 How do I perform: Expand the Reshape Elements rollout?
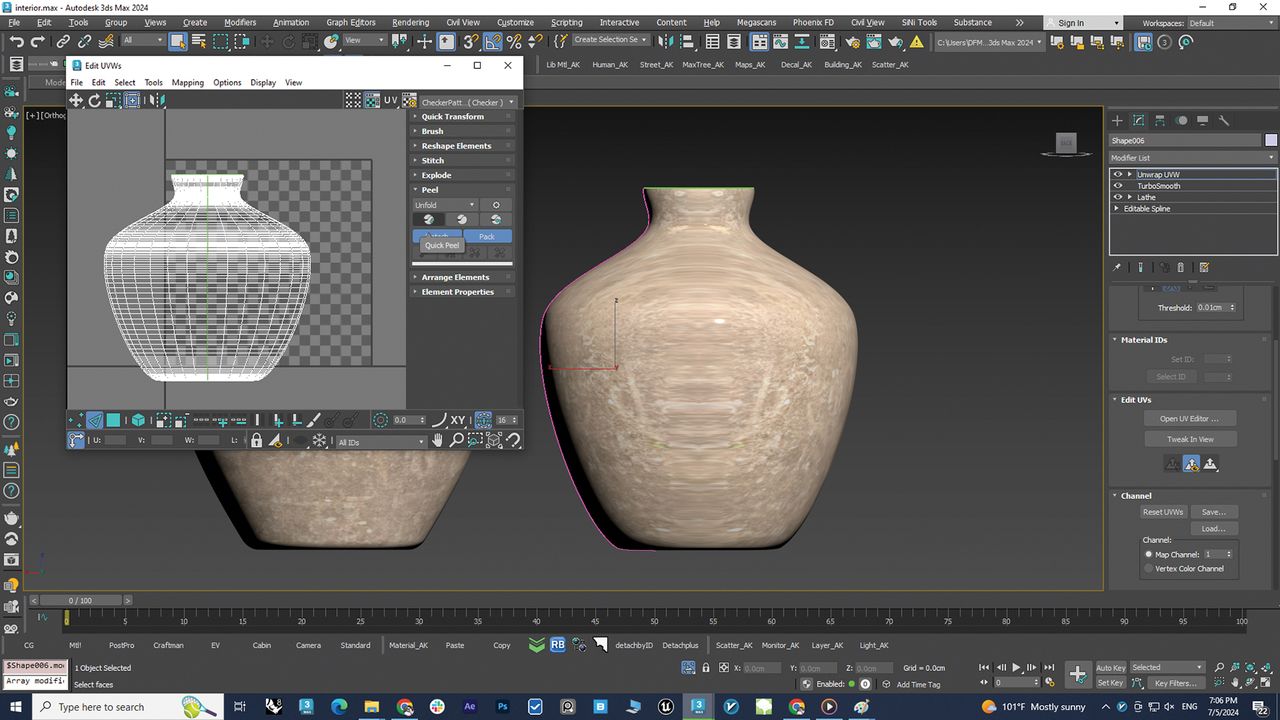tap(463, 146)
